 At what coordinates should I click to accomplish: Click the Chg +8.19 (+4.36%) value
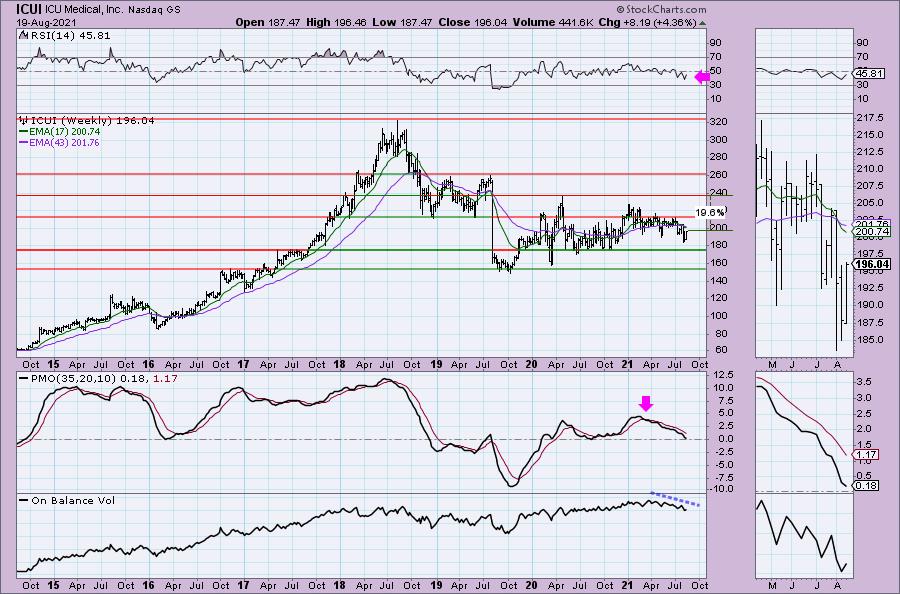(647, 22)
